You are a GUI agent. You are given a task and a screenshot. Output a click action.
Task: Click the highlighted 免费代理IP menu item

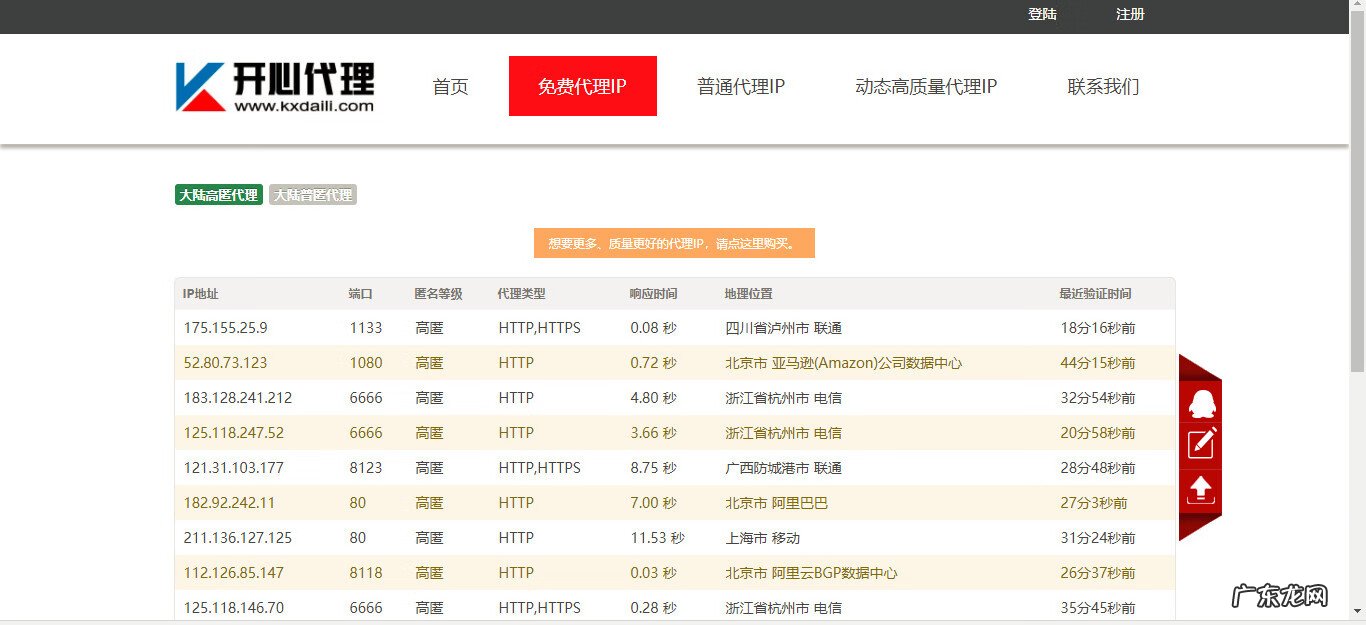(x=583, y=85)
